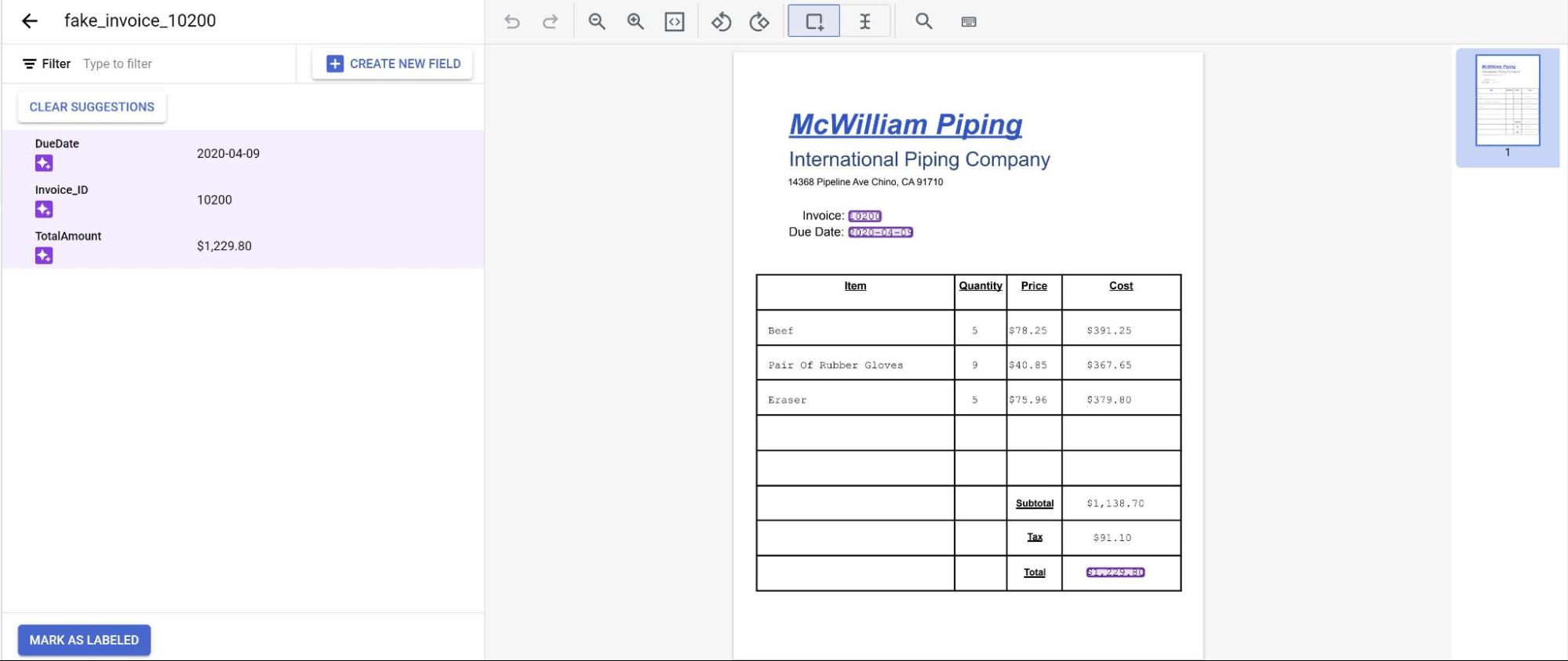Show keyboard shortcuts
Viewport: 1568px width, 661px height.
(969, 22)
